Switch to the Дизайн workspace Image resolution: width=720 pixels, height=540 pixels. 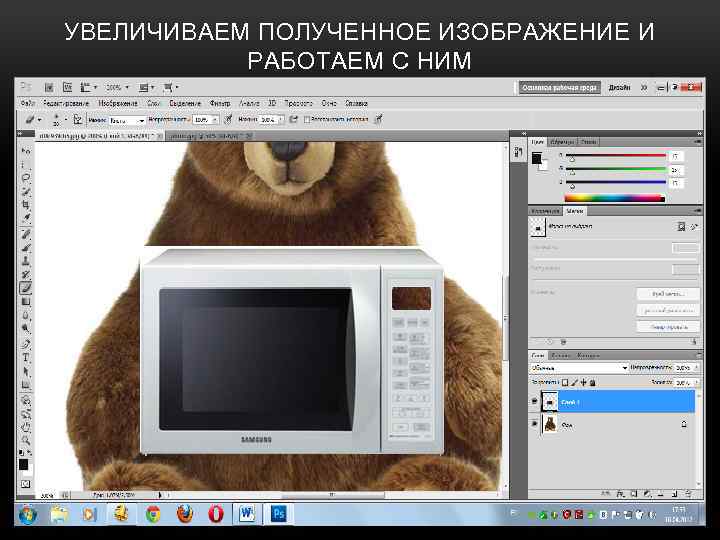click(x=619, y=87)
